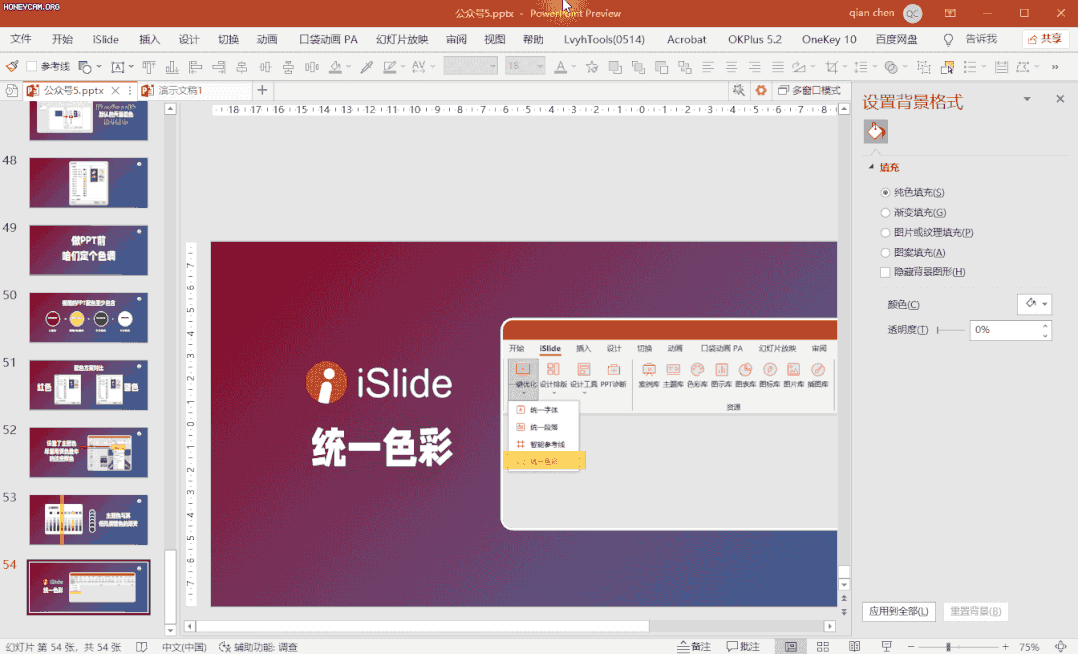This screenshot has height=654, width=1078.
Task: Click the left-align text lines icon
Action: 708,67
